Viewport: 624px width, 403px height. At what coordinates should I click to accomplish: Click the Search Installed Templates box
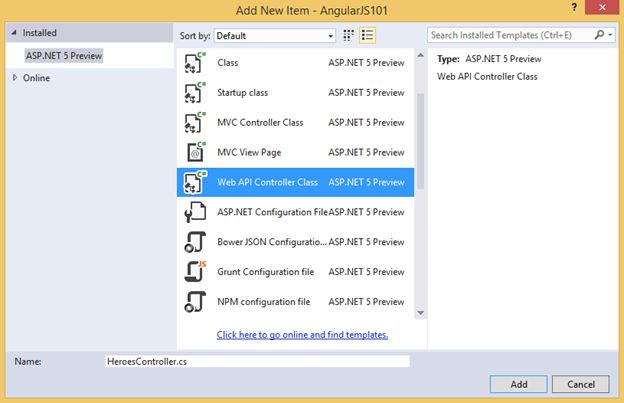[510, 35]
